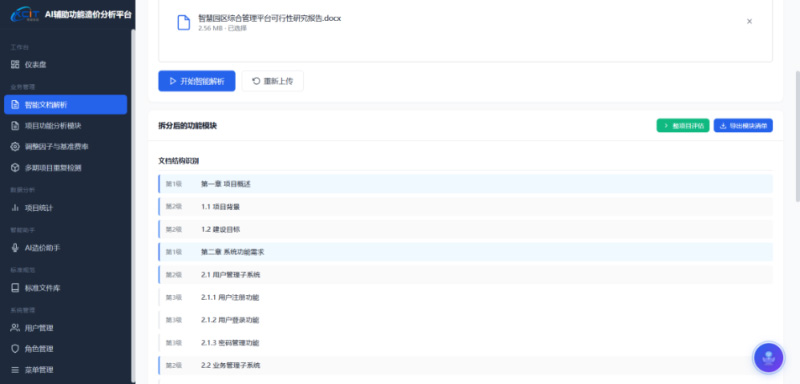Image resolution: width=800 pixels, height=384 pixels.
Task: Click the 文档结构识别 heading
Action: (179, 161)
